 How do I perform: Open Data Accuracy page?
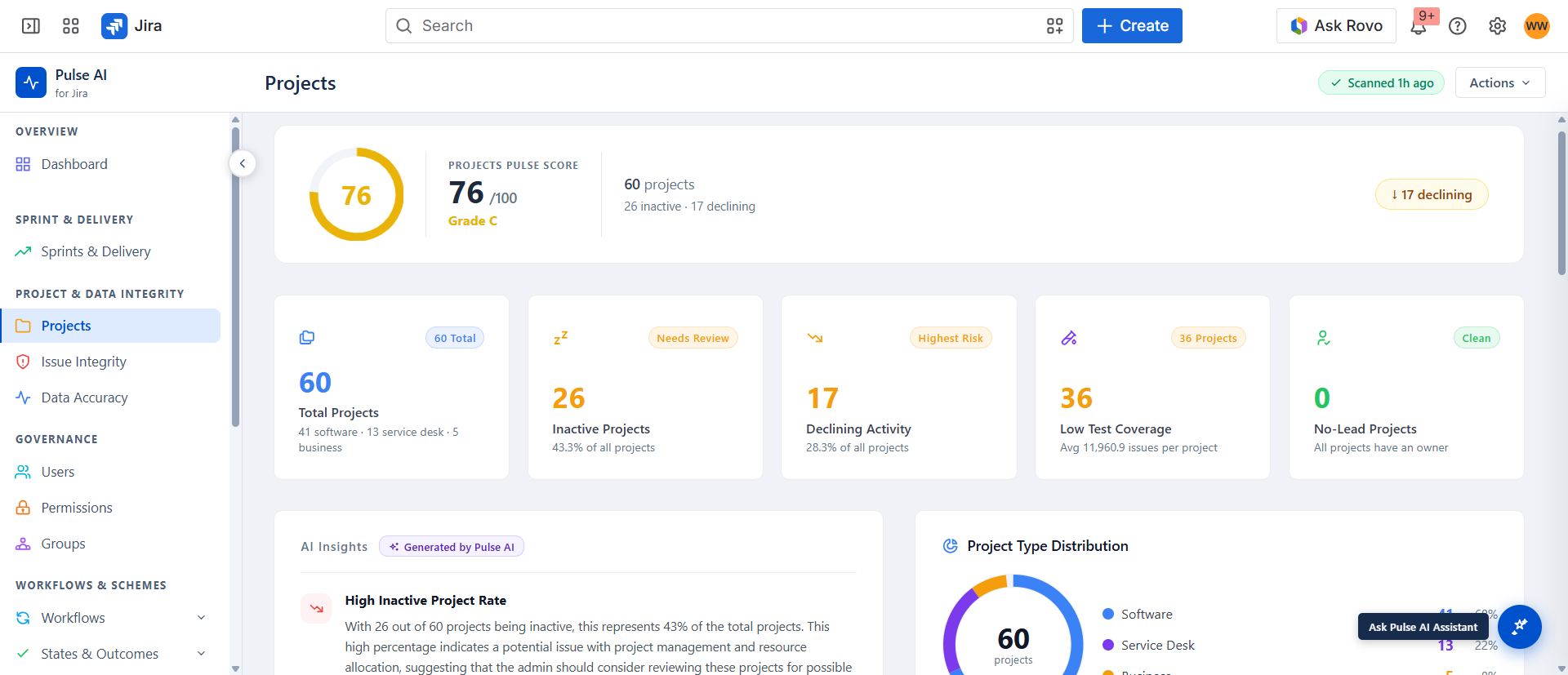pos(110,397)
